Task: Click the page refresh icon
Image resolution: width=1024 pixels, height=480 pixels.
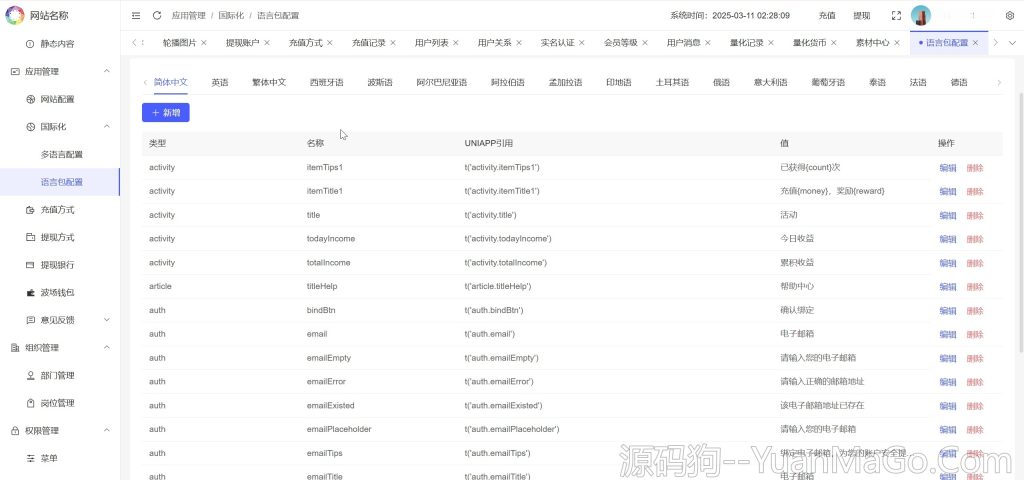Action: tap(157, 16)
